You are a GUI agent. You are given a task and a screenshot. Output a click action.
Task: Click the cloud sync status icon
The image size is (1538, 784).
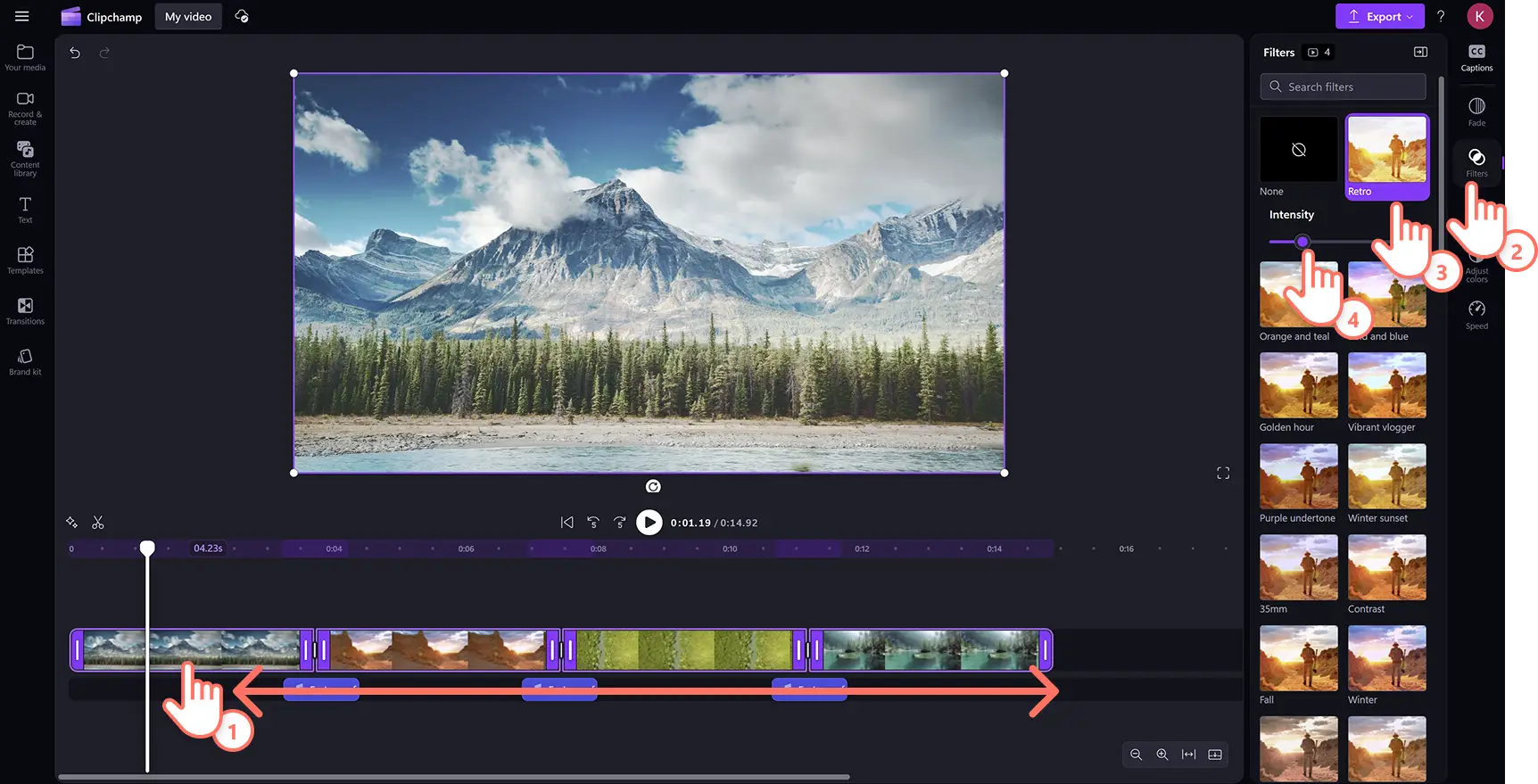coord(242,16)
